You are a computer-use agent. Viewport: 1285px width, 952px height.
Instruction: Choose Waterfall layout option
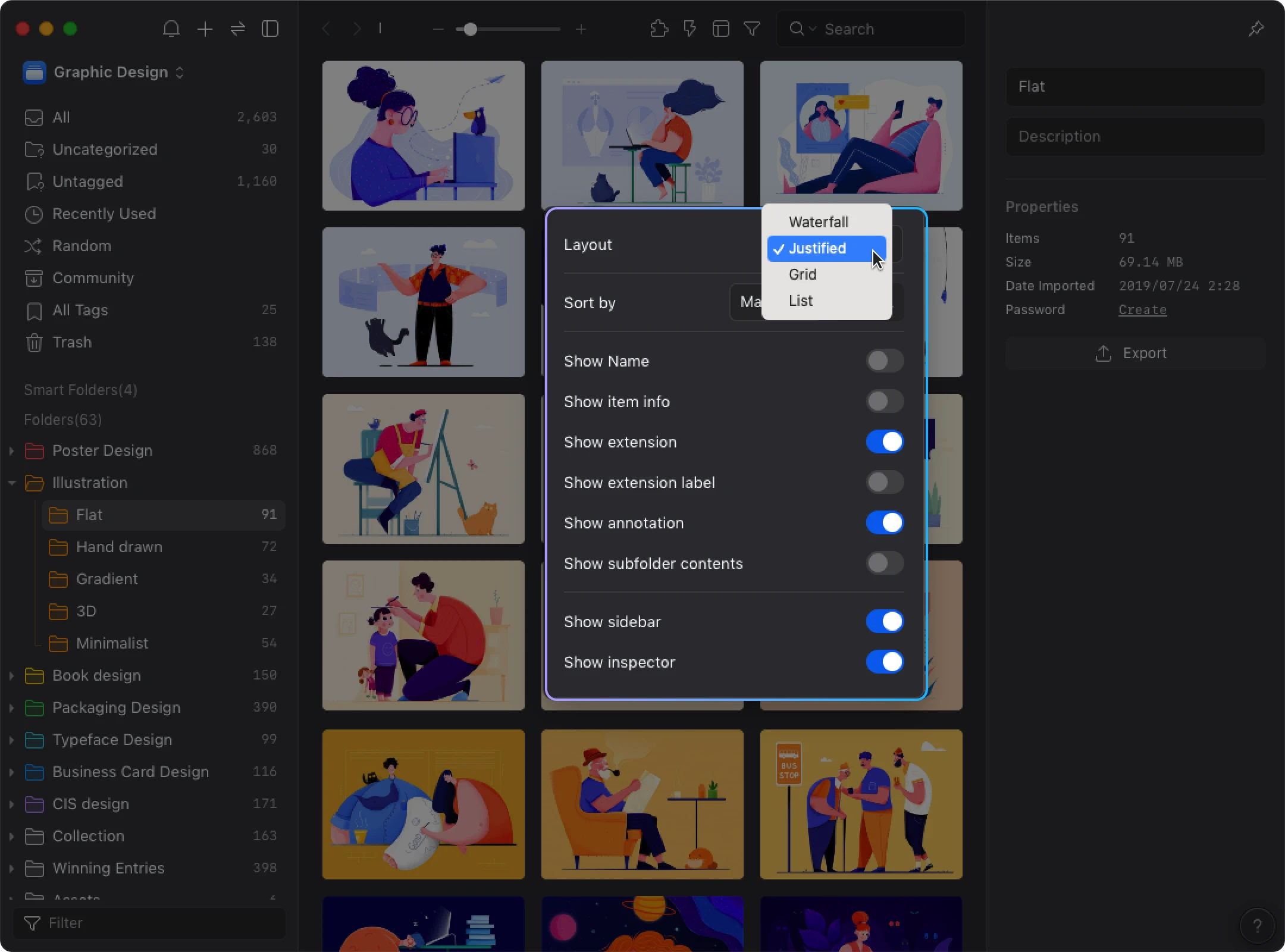coord(827,222)
